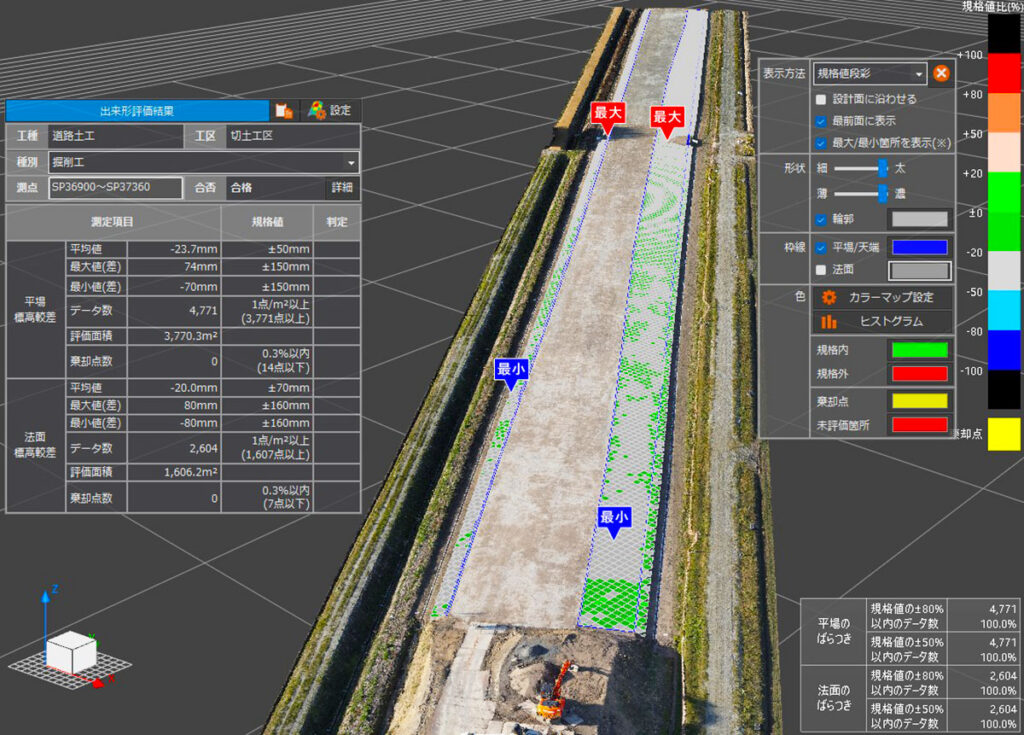The width and height of the screenshot is (1024, 735).
Task: Select the 出来形評価結果 header tab
Action: point(137,111)
